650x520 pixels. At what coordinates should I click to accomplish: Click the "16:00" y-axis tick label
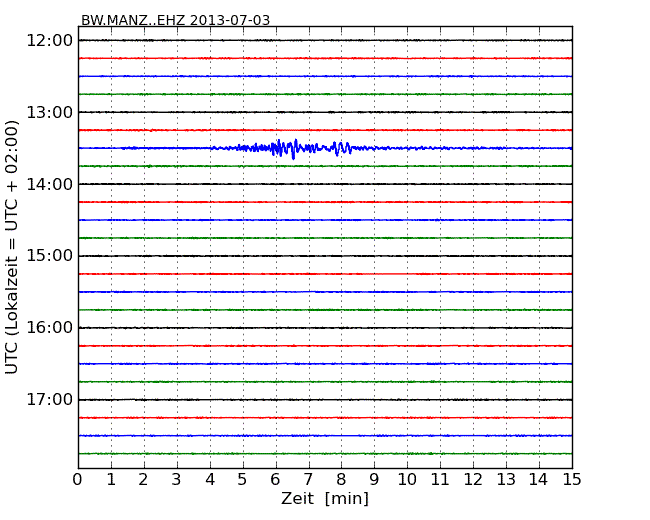click(x=50, y=328)
